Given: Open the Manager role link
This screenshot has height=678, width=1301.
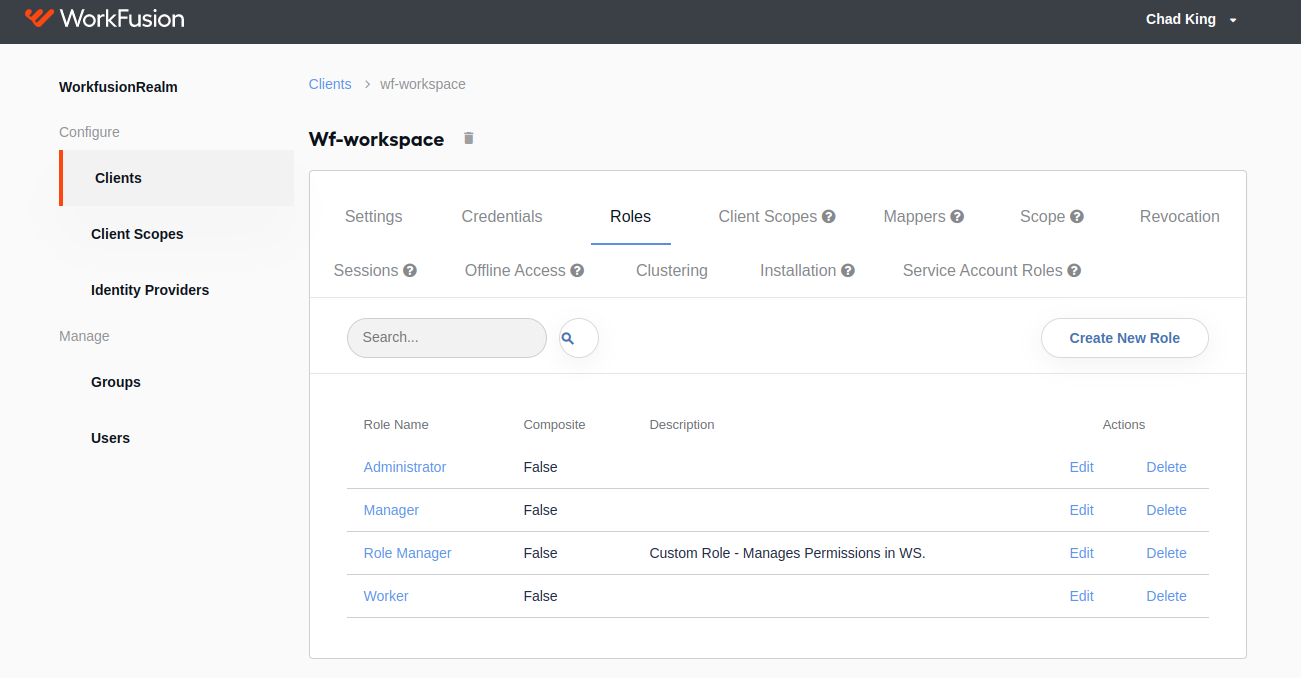Looking at the screenshot, I should [x=391, y=510].
